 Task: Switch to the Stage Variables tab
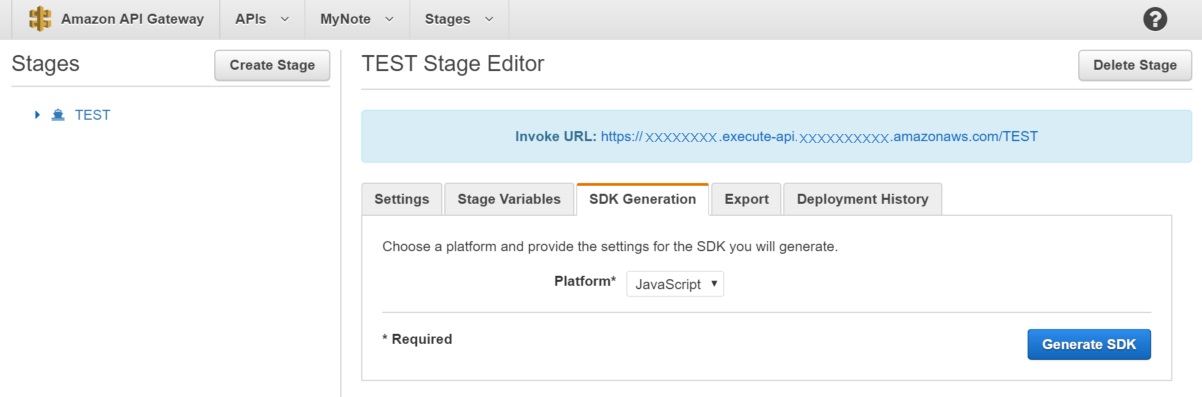(x=509, y=199)
